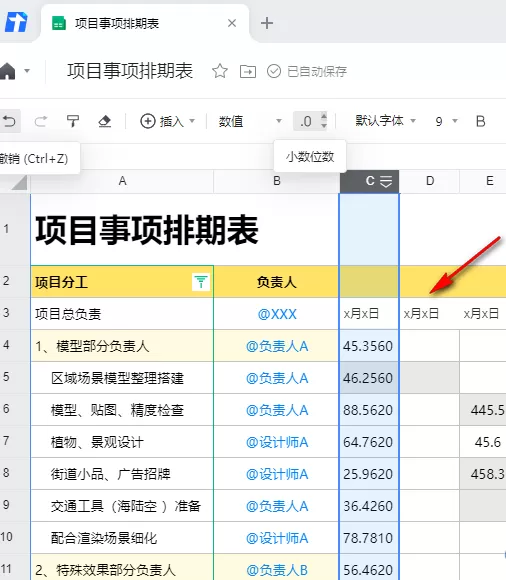Click the redo arrow icon
This screenshot has width=506, height=580.
tap(41, 121)
